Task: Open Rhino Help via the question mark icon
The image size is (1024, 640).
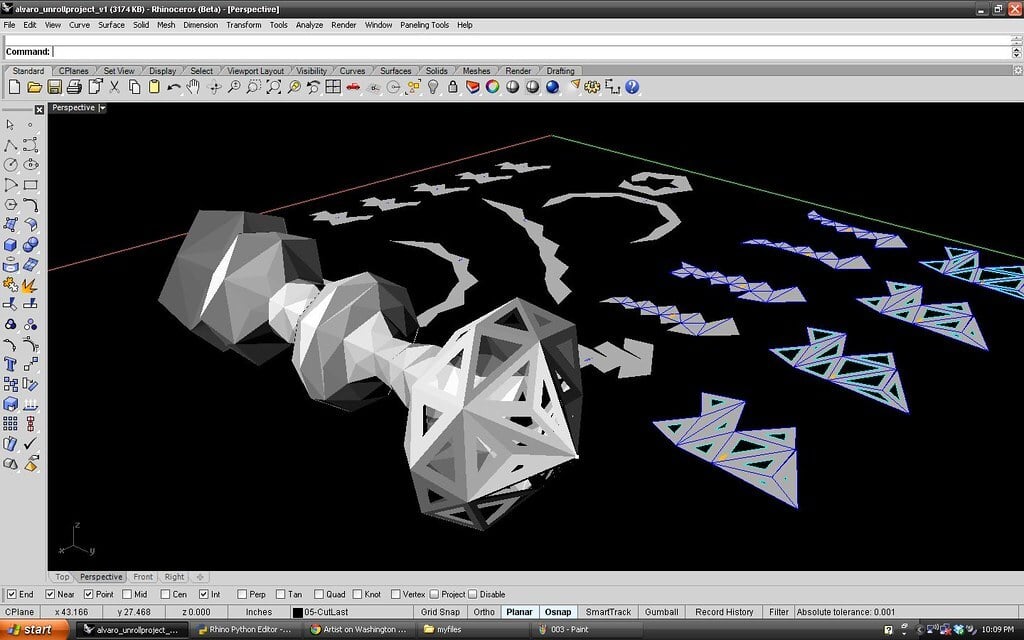Action: (631, 87)
